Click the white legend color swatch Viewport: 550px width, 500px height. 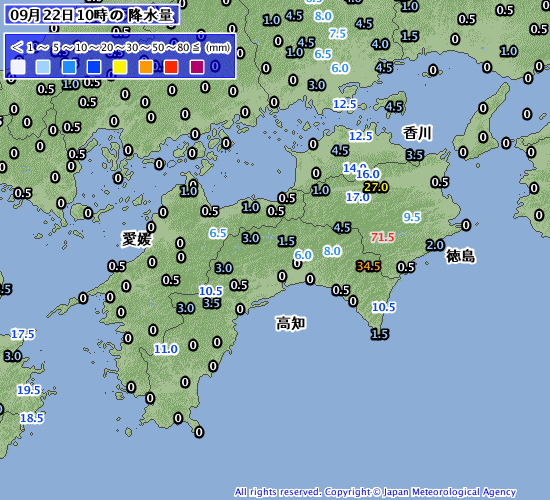pos(18,67)
